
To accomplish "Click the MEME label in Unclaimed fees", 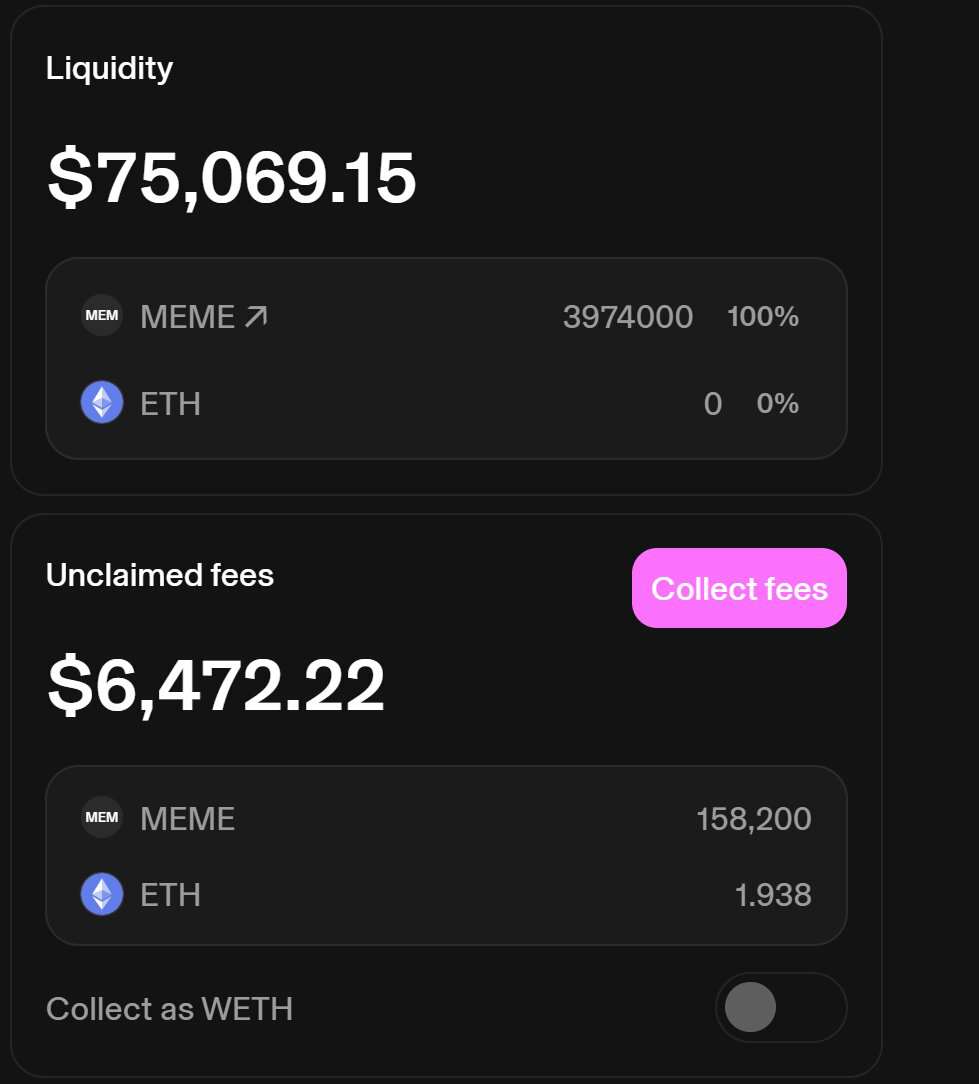I will [187, 819].
